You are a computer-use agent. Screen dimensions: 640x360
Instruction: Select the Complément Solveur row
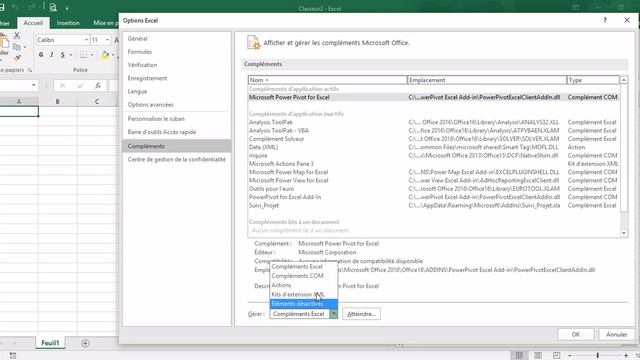tap(434, 139)
